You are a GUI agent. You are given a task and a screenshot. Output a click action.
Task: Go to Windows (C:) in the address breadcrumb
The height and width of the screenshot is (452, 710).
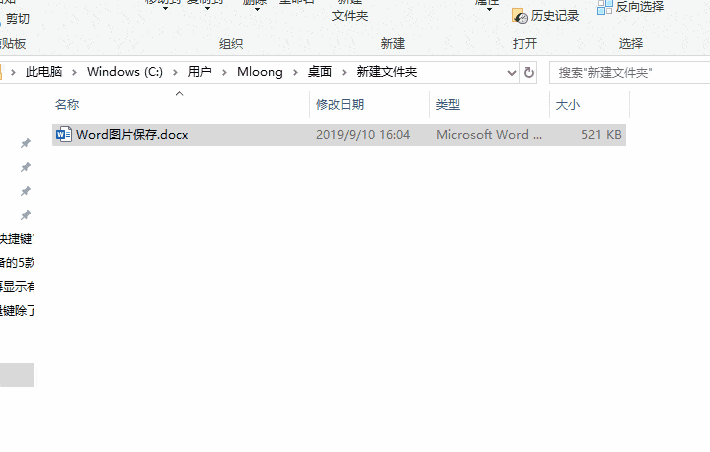click(125, 72)
